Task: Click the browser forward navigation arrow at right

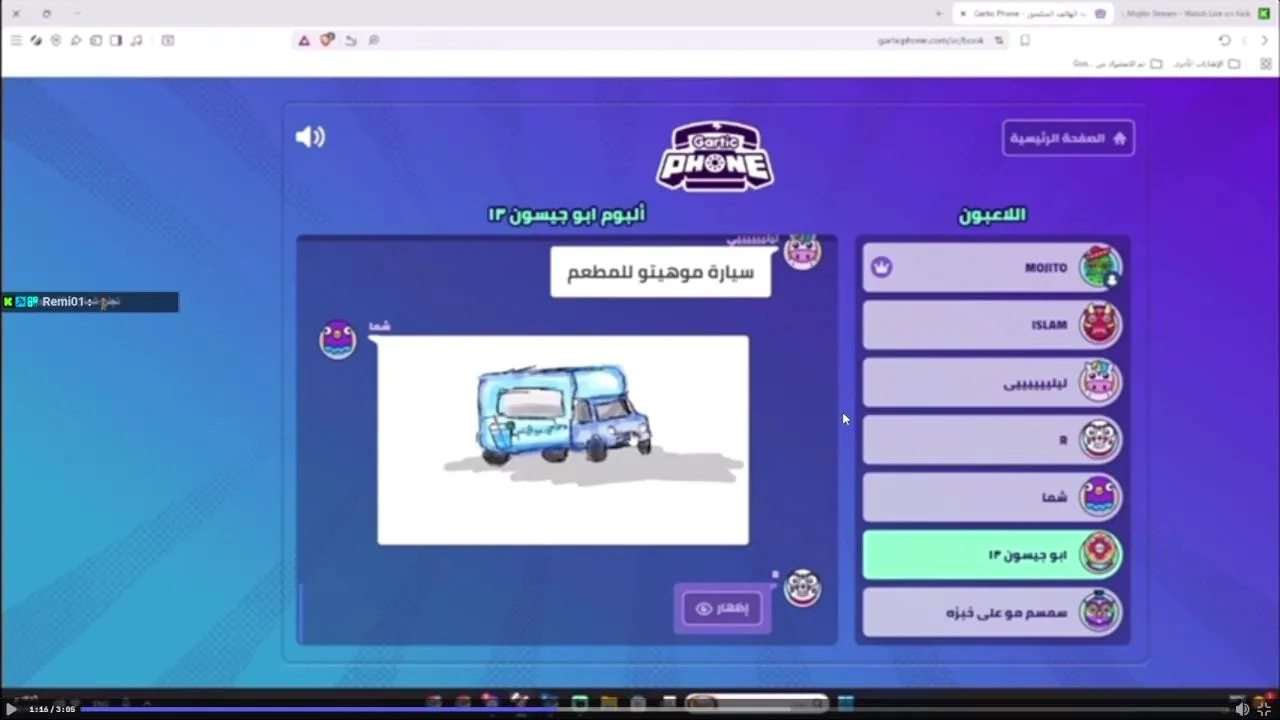Action: tap(1264, 40)
